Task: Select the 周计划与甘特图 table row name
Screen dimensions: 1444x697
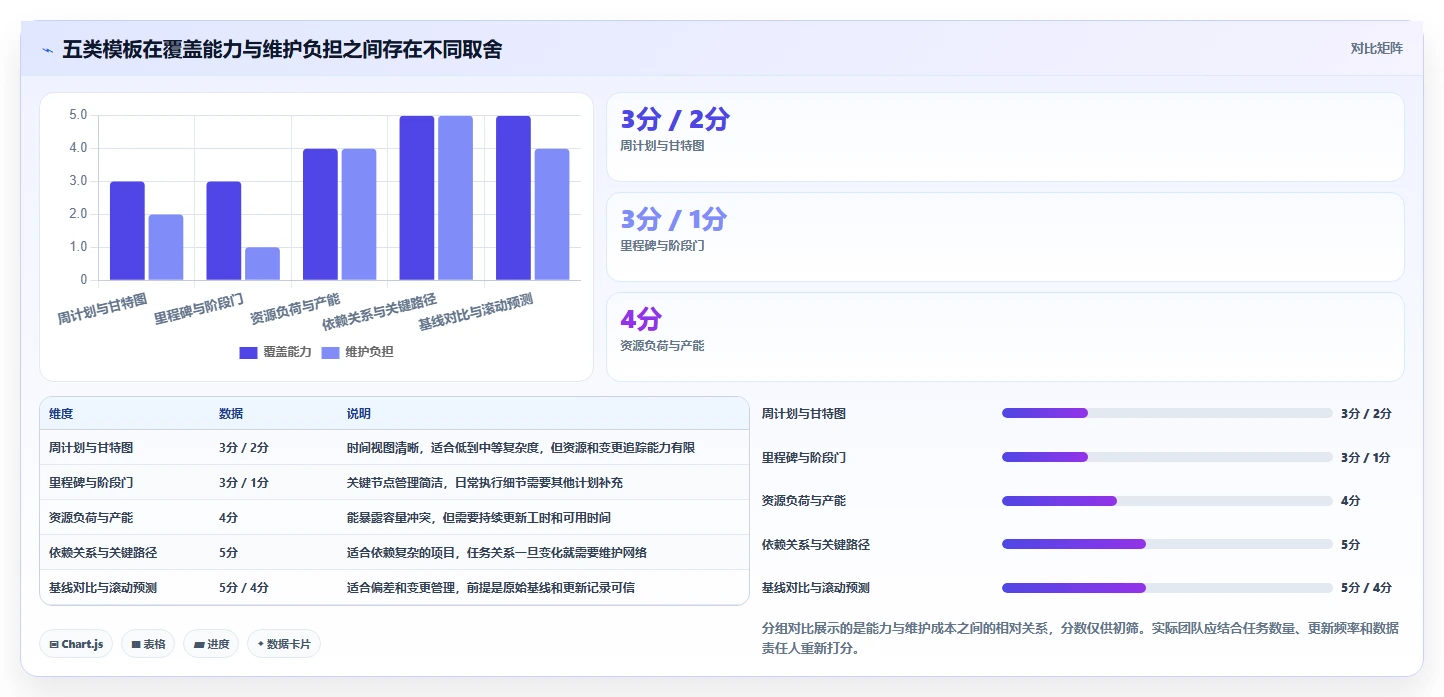Action: 91,448
